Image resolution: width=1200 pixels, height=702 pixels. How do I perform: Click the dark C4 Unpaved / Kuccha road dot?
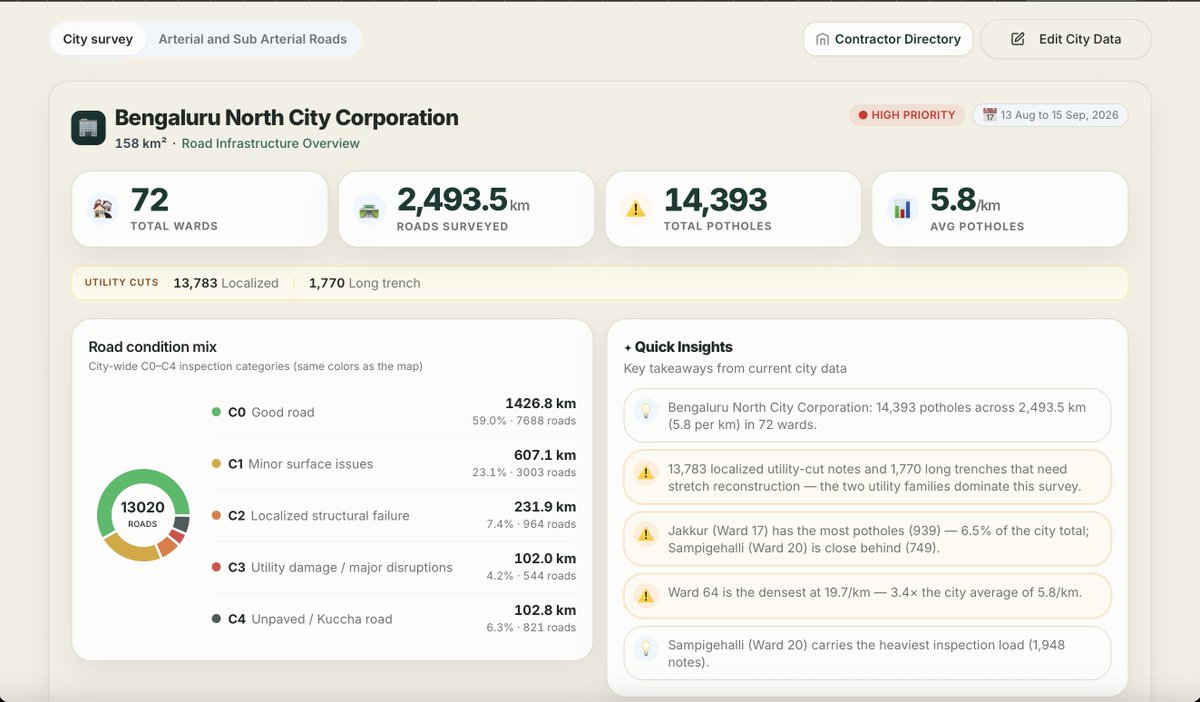coord(216,619)
